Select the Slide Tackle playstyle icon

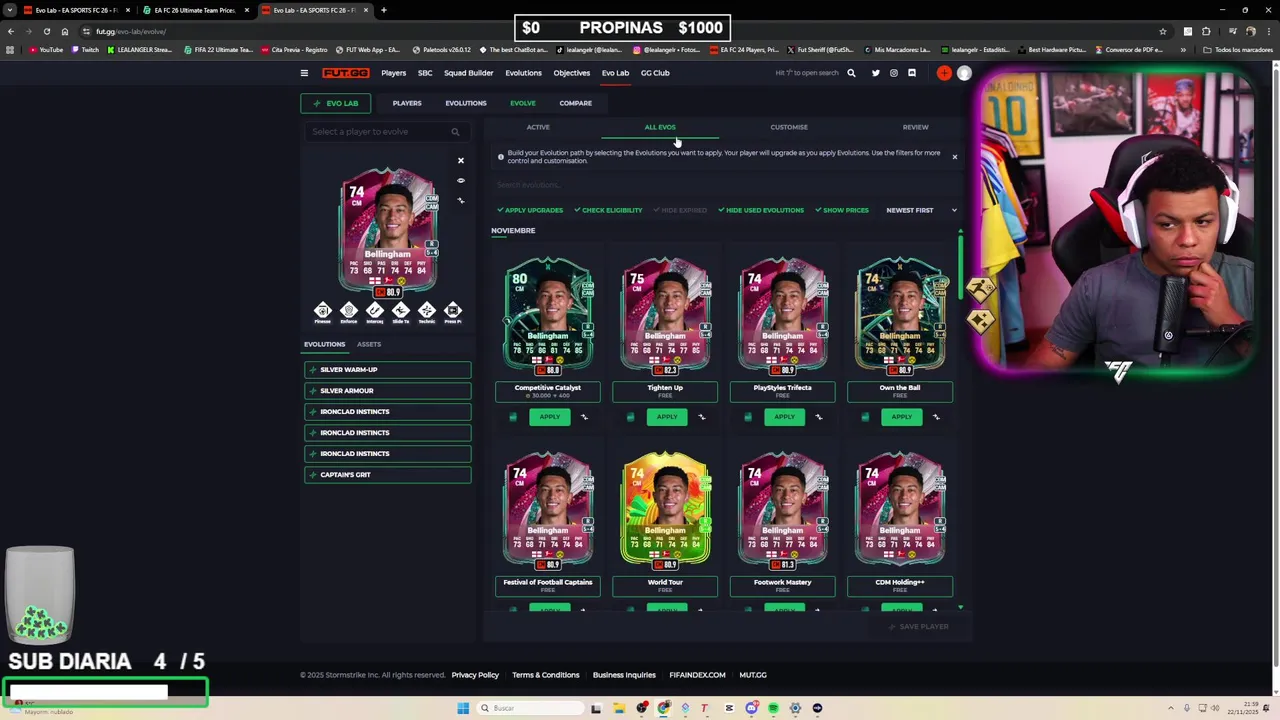coord(400,311)
